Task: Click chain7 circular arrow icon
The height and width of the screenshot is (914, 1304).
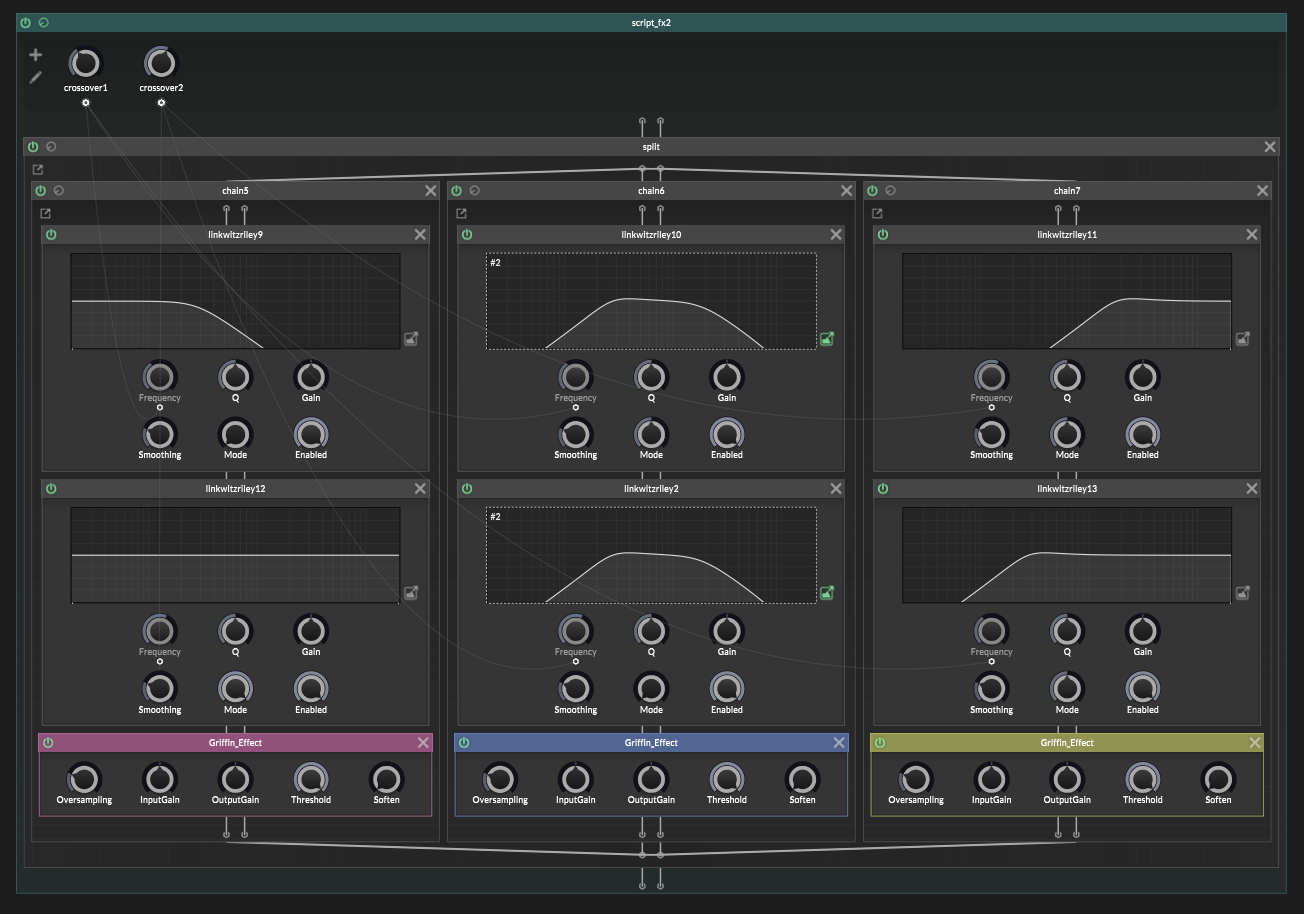Action: [891, 190]
